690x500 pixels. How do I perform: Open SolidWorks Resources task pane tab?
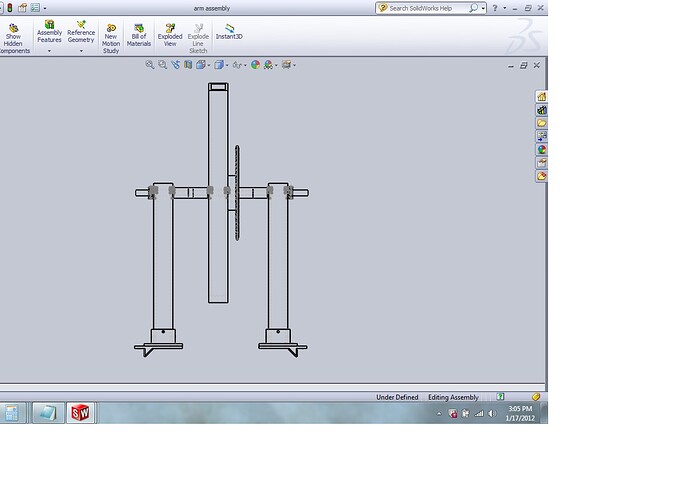pos(541,96)
